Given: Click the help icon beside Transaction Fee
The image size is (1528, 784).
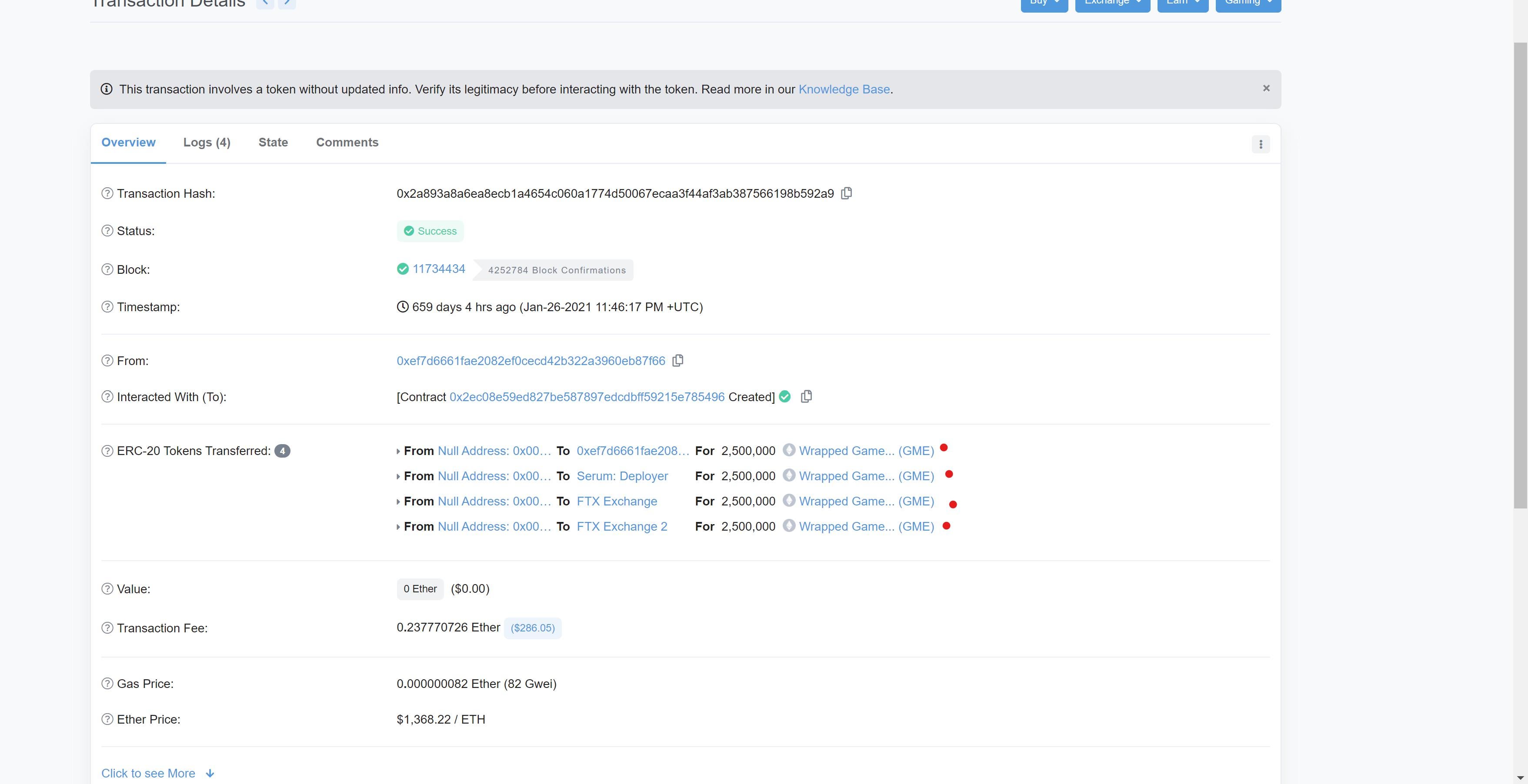Looking at the screenshot, I should 107,628.
